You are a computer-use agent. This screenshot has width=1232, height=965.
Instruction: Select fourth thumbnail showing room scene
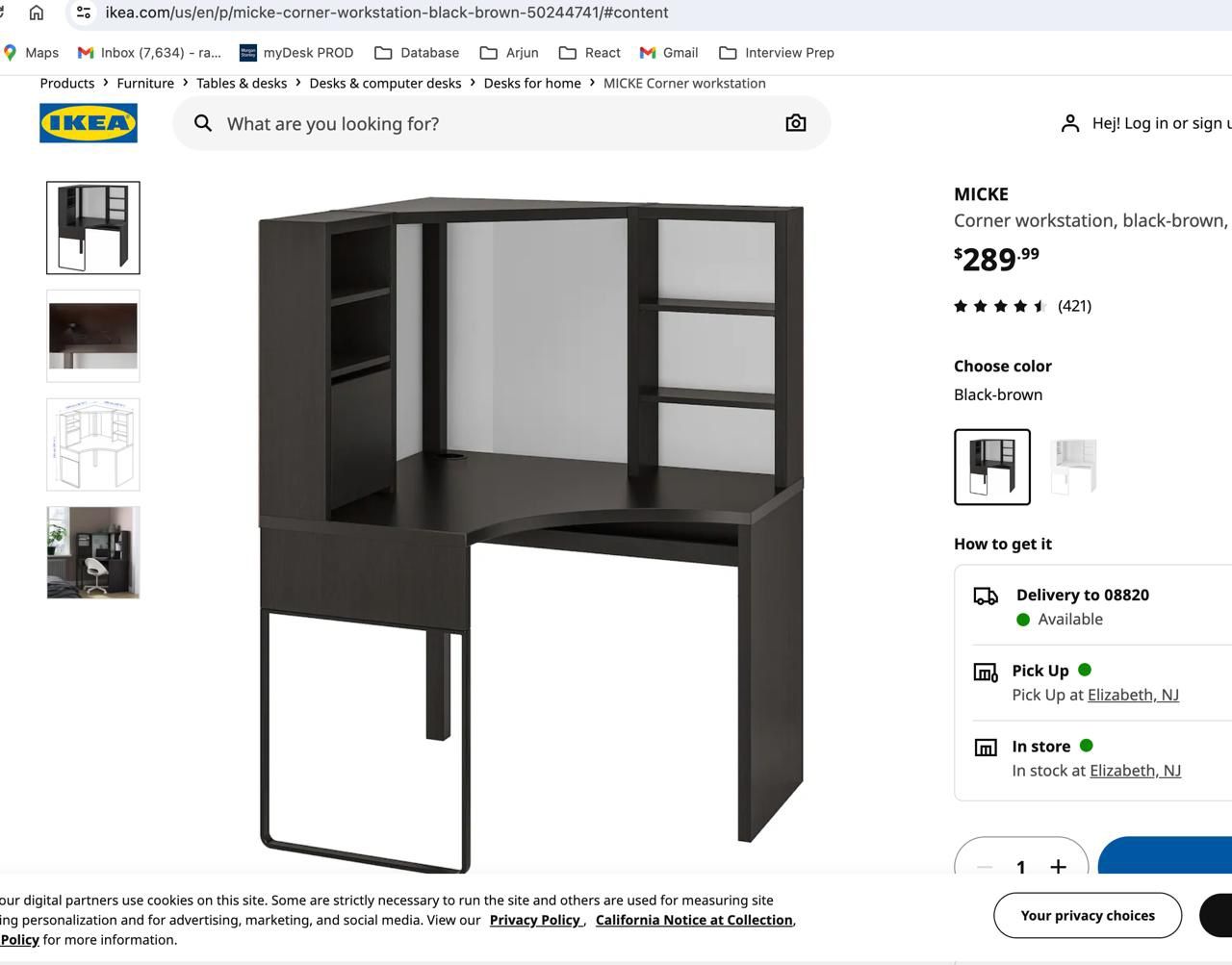pos(93,552)
